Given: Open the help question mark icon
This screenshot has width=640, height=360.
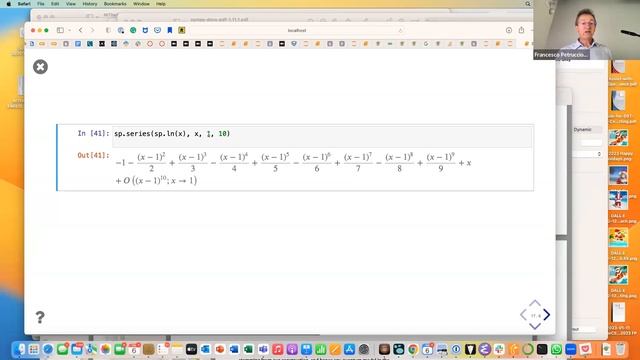Looking at the screenshot, I should click(40, 317).
